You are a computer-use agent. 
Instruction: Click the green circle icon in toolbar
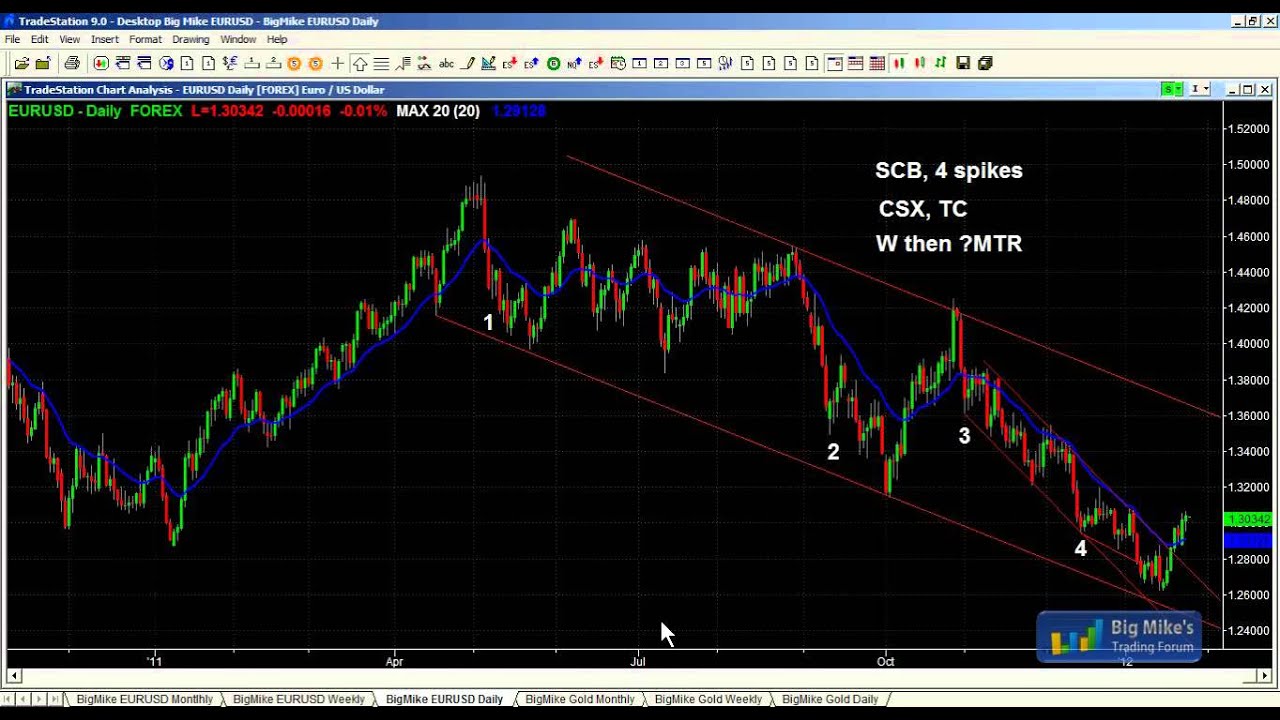click(553, 63)
